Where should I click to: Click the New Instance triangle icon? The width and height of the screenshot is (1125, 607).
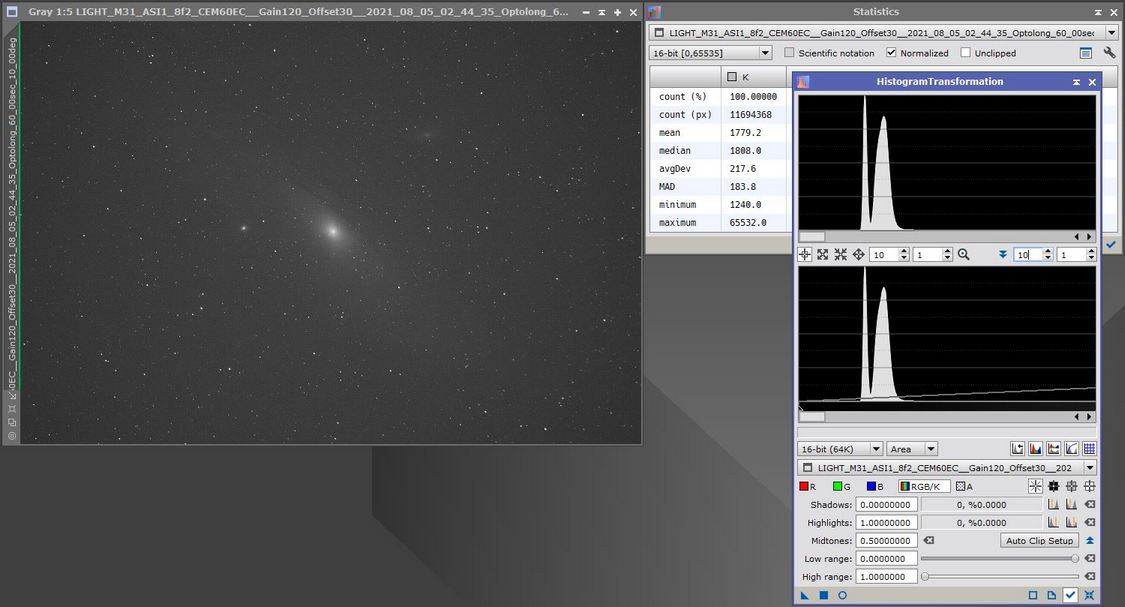(x=805, y=595)
